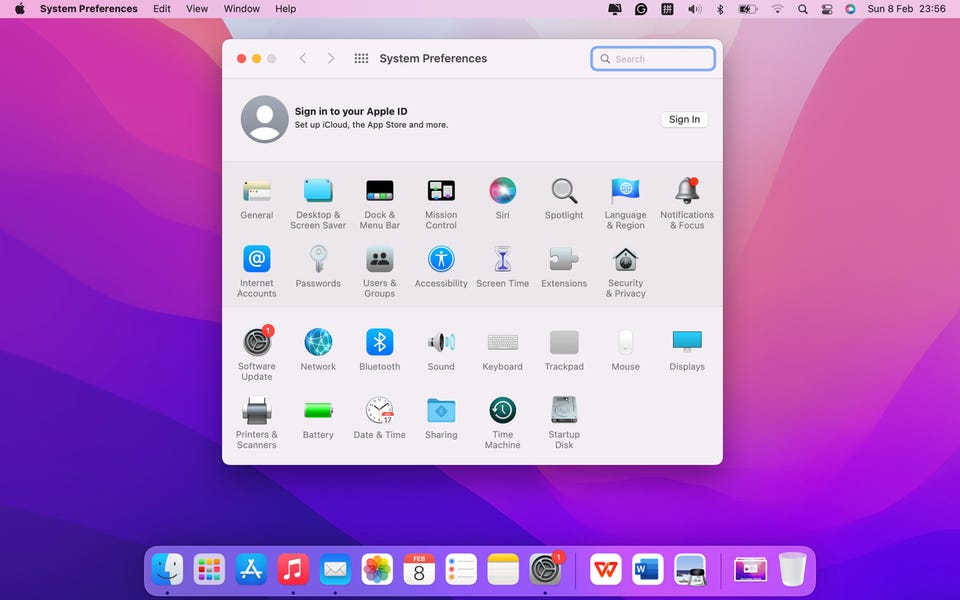This screenshot has height=600, width=960.
Task: Select the Startup Disk pane
Action: pyautogui.click(x=564, y=411)
